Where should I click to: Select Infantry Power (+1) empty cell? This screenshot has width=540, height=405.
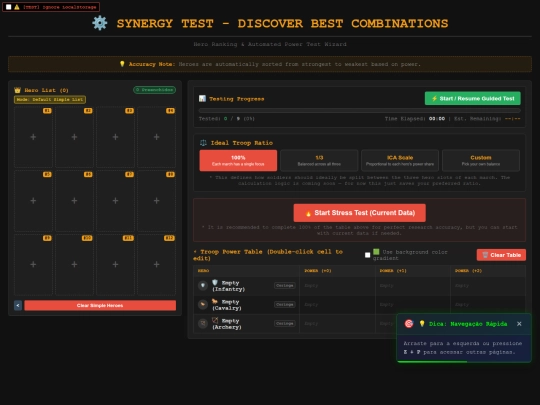[413, 285]
